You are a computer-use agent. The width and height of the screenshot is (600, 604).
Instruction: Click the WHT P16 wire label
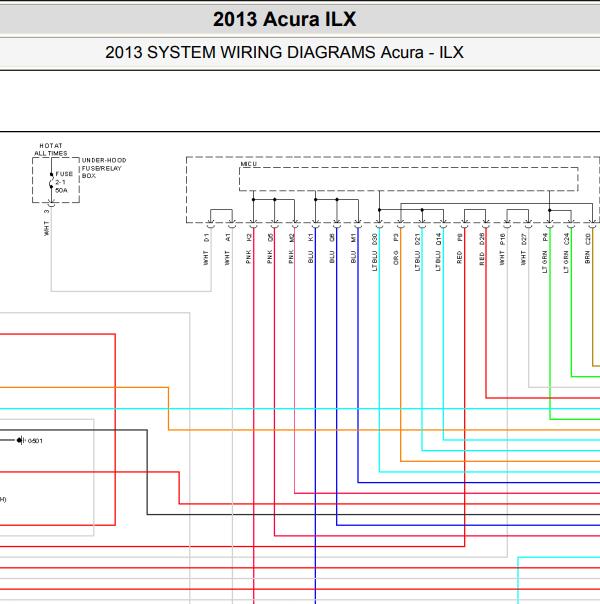coord(502,249)
